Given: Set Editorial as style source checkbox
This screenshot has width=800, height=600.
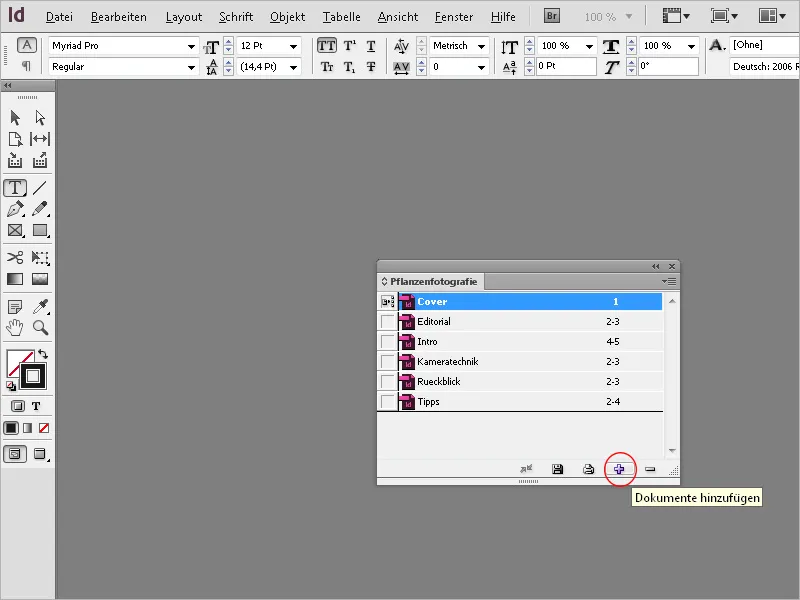Looking at the screenshot, I should [388, 322].
